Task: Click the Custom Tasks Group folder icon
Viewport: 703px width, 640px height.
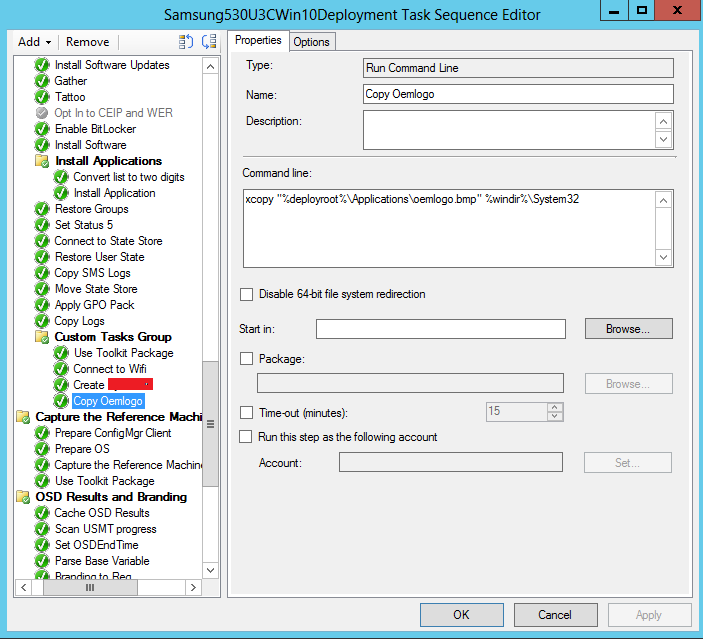Action: [x=42, y=337]
